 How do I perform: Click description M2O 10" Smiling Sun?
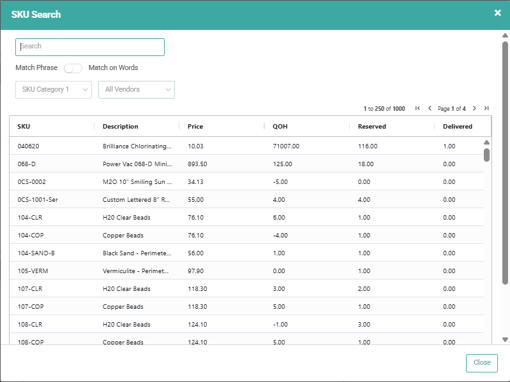click(137, 182)
